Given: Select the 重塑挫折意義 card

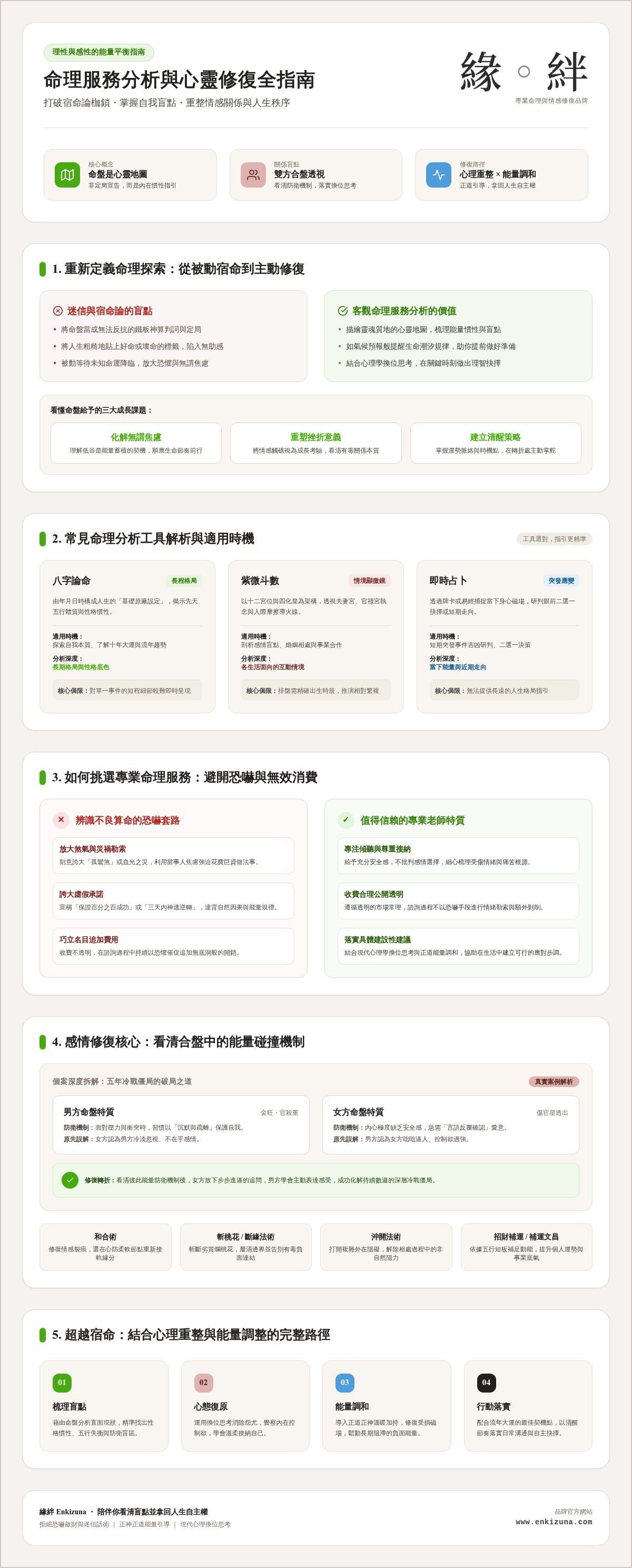Looking at the screenshot, I should (315, 443).
